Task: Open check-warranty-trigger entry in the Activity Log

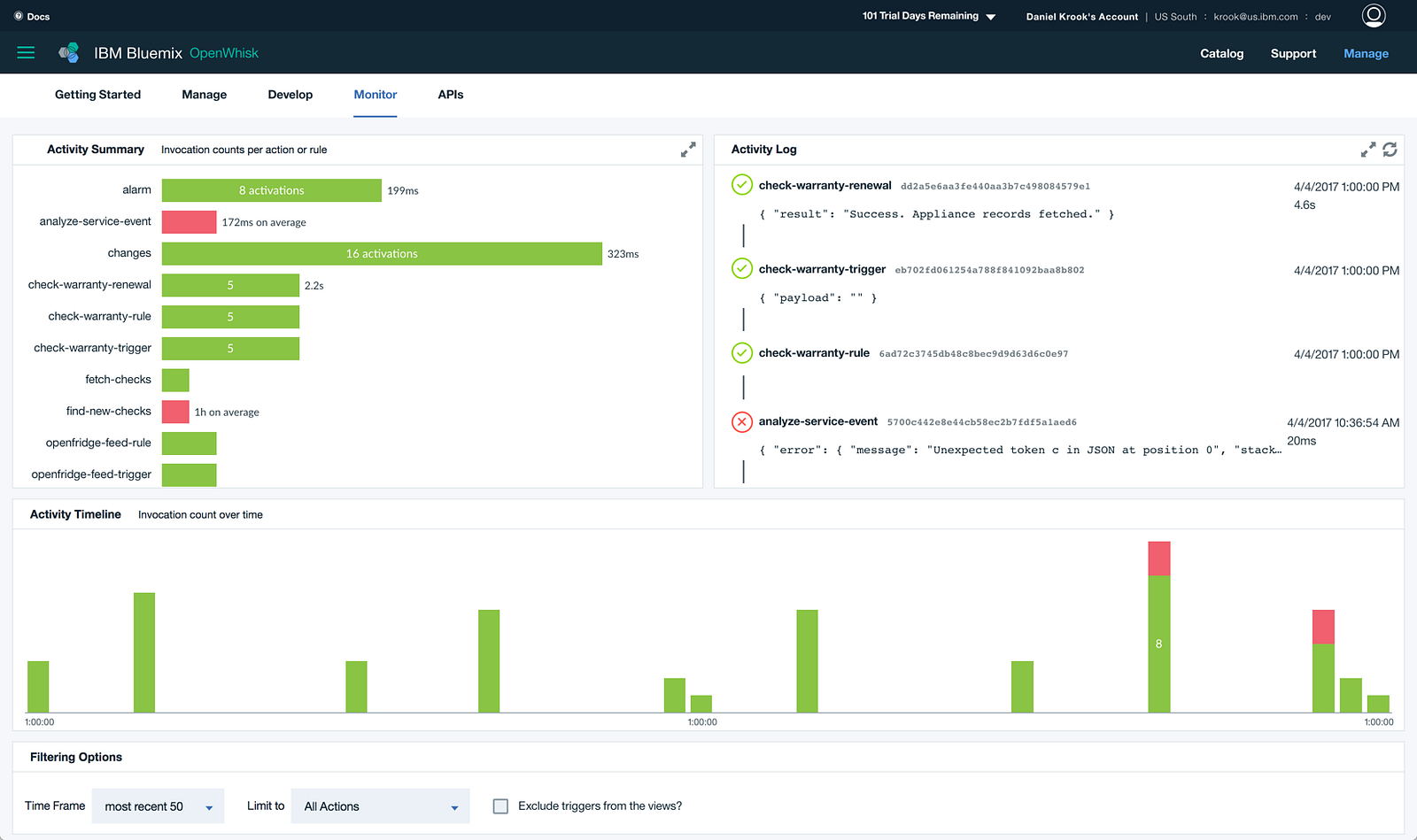Action: [822, 270]
